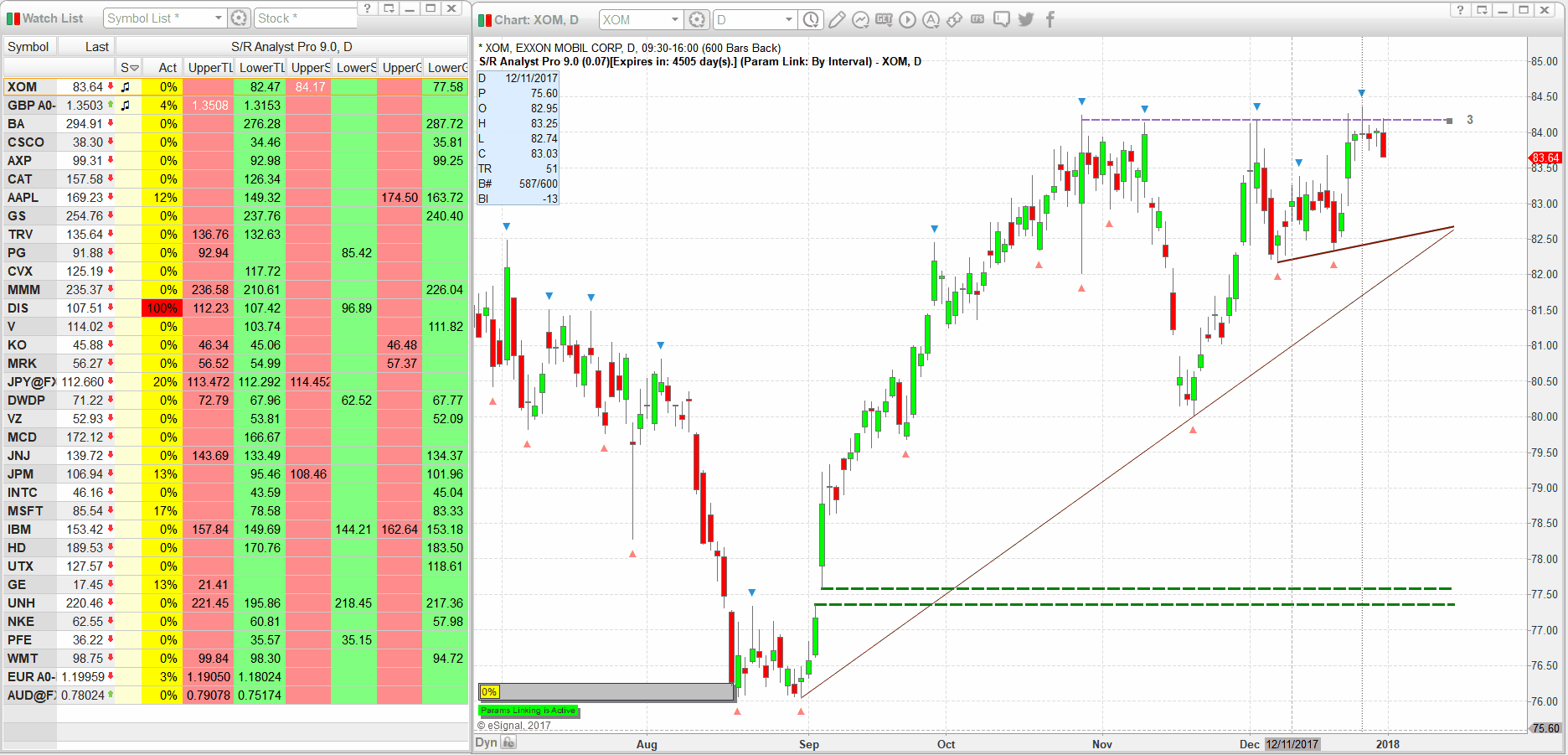Image resolution: width=1568 pixels, height=755 pixels.
Task: Click the 75.60 price label on axis
Action: tap(1545, 728)
